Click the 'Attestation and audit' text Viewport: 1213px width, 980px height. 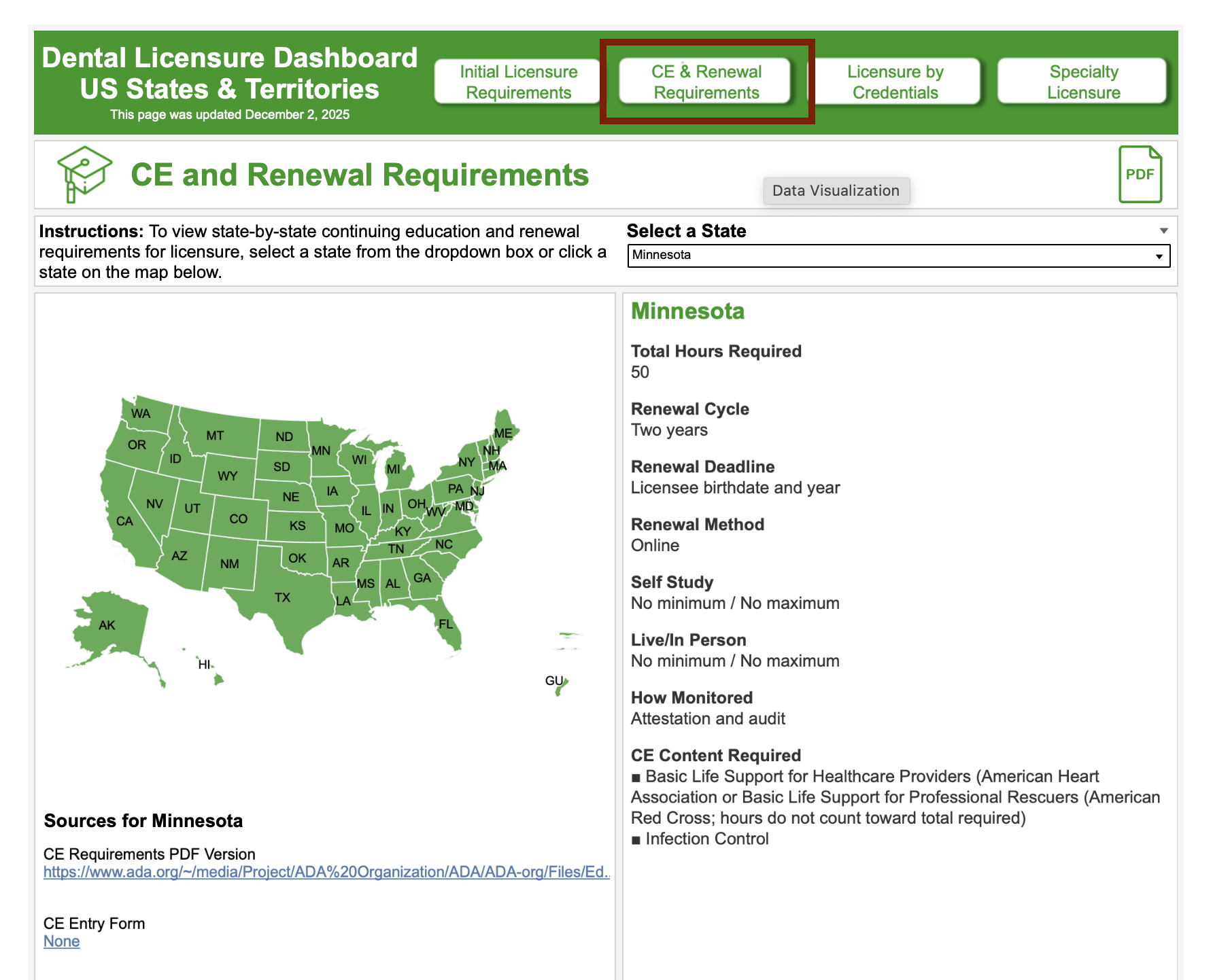[708, 718]
